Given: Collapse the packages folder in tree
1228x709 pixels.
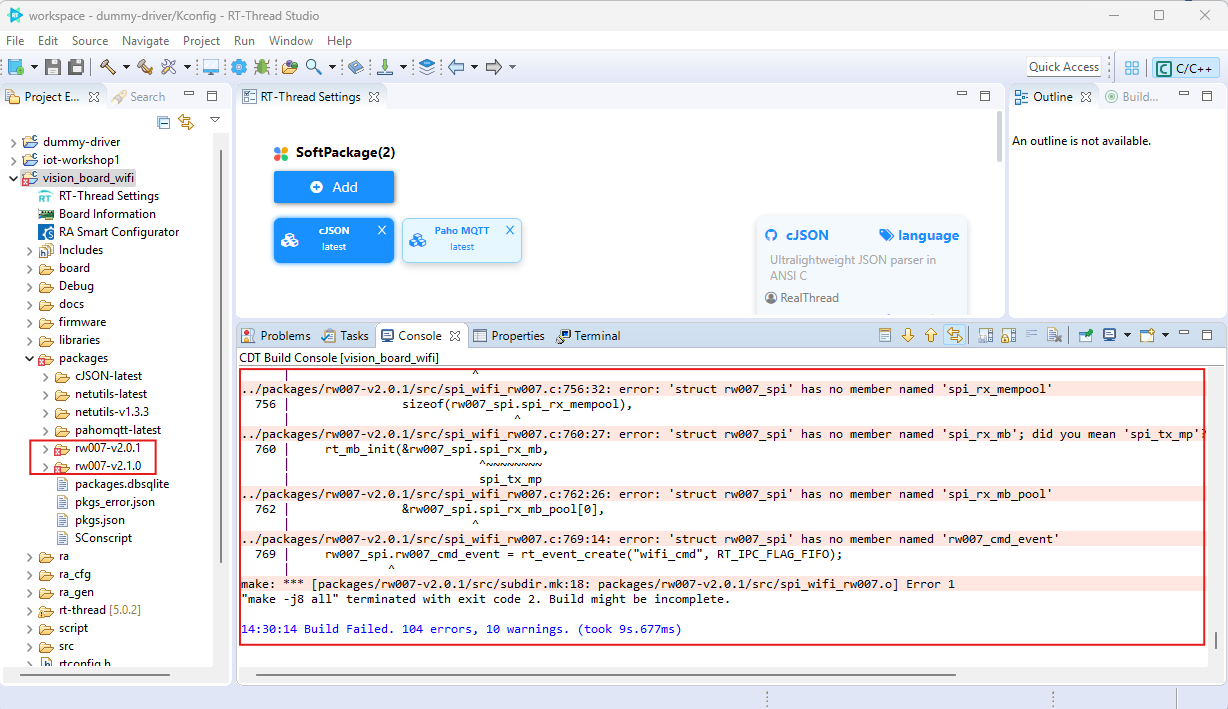Looking at the screenshot, I should 30,358.
